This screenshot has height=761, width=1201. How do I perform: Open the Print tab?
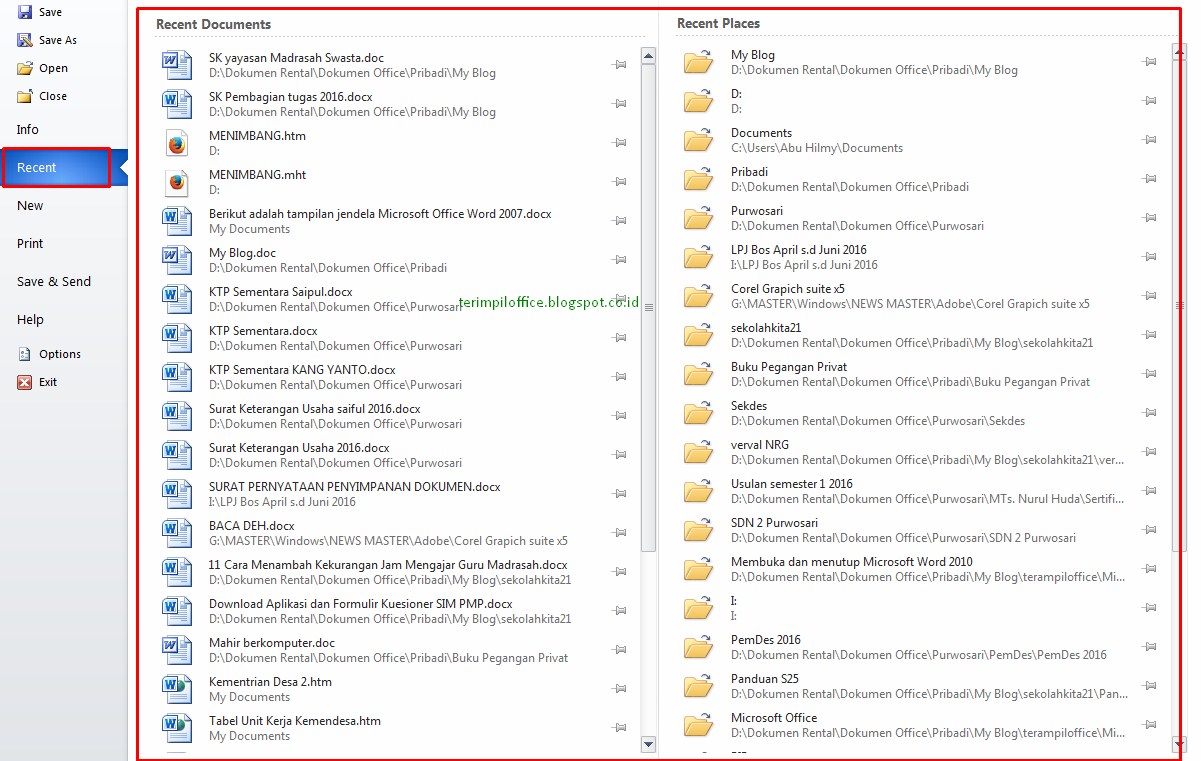29,243
